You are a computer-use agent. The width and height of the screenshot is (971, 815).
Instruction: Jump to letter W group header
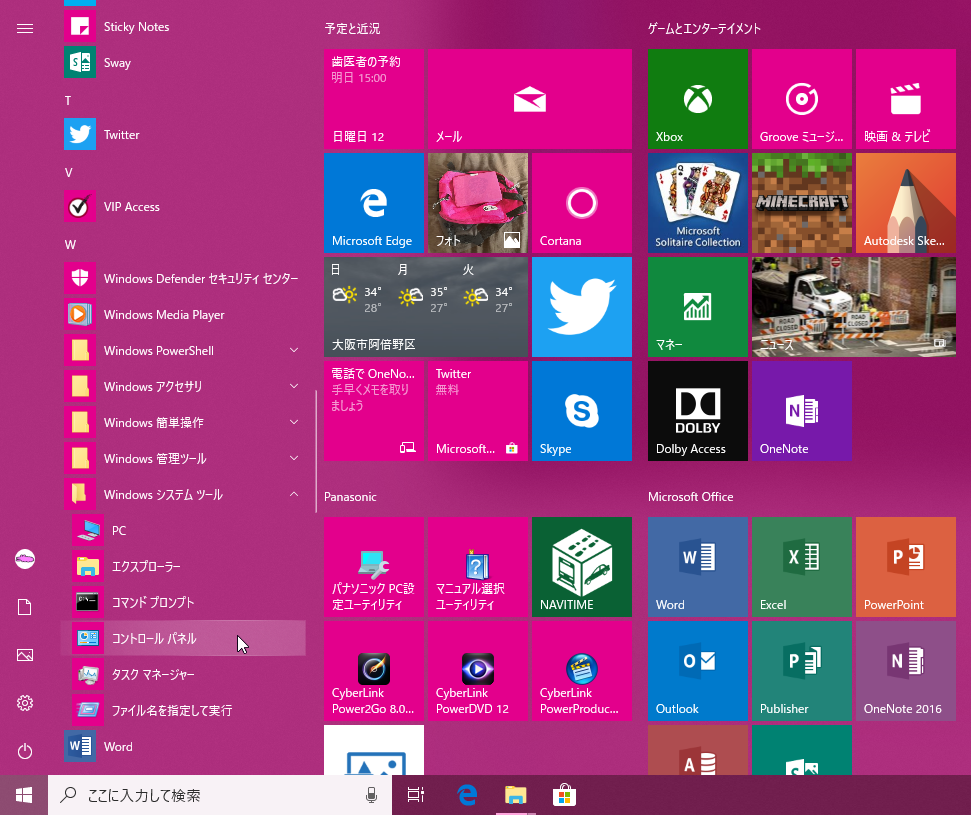point(70,245)
